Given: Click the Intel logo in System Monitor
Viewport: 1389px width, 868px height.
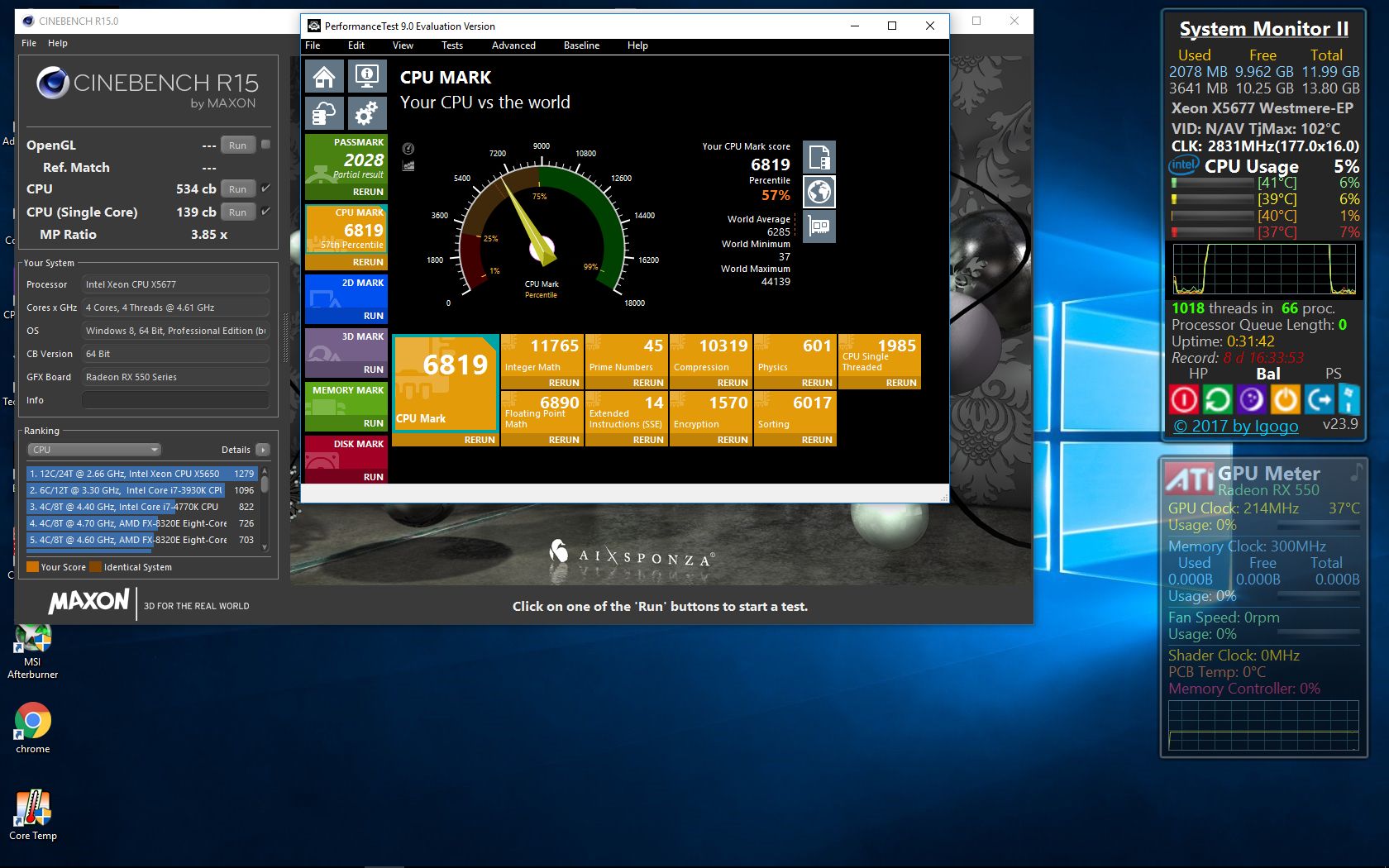Looking at the screenshot, I should pyautogui.click(x=1184, y=165).
